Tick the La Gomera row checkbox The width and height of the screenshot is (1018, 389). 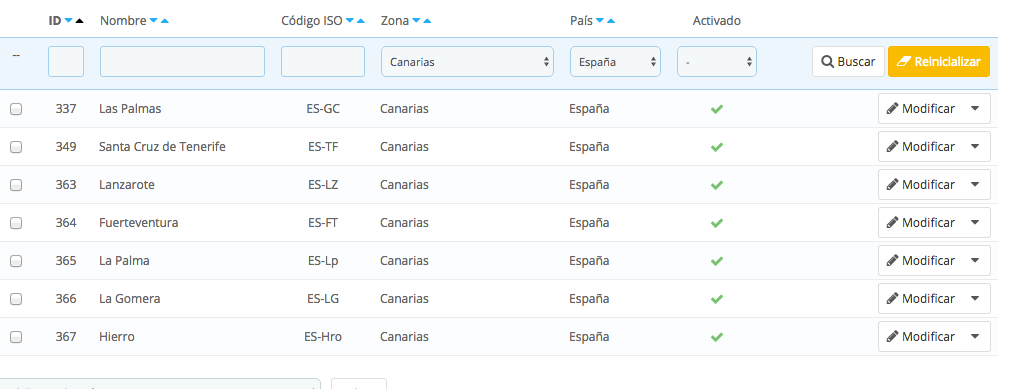(16, 299)
